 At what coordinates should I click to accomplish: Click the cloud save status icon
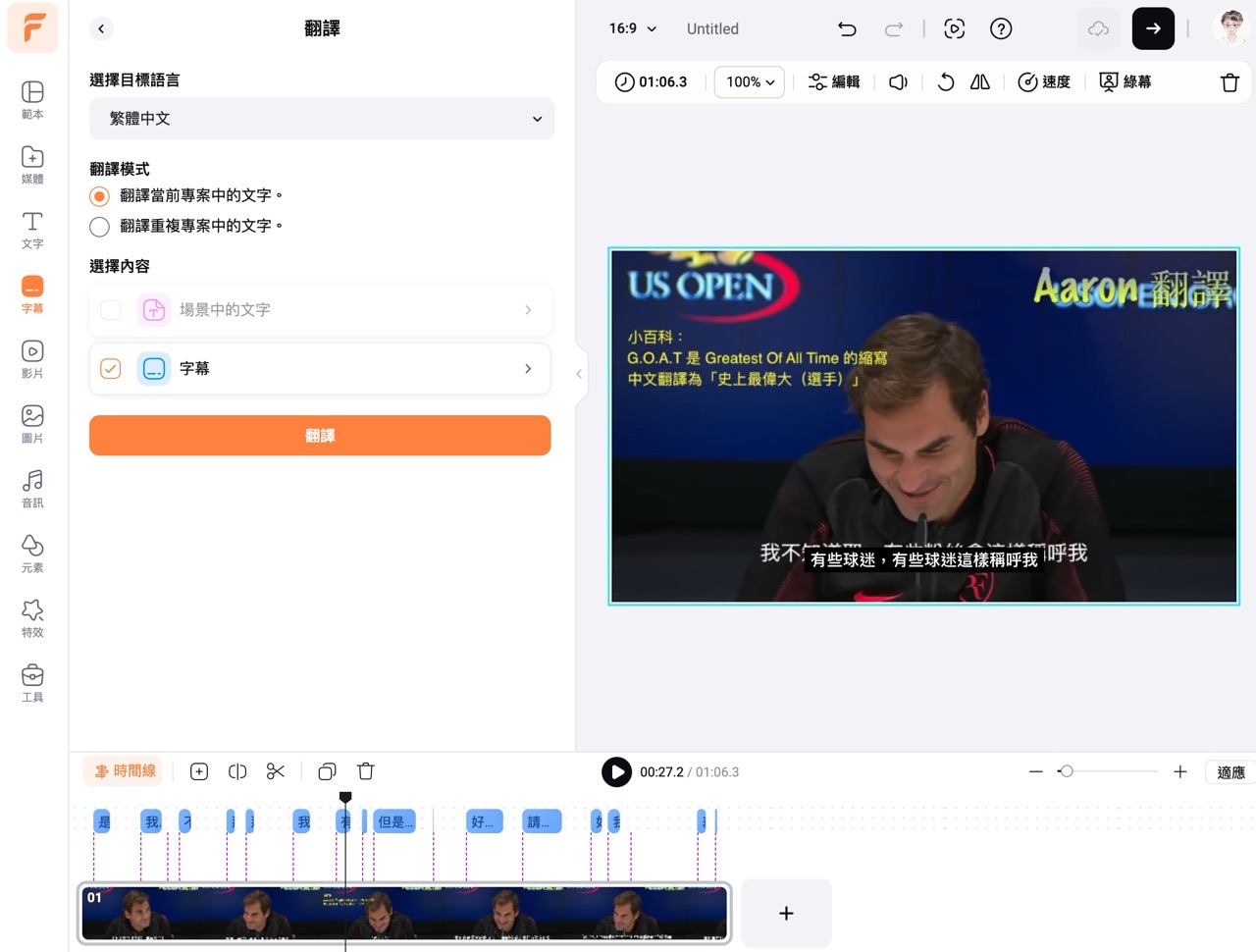pyautogui.click(x=1099, y=28)
